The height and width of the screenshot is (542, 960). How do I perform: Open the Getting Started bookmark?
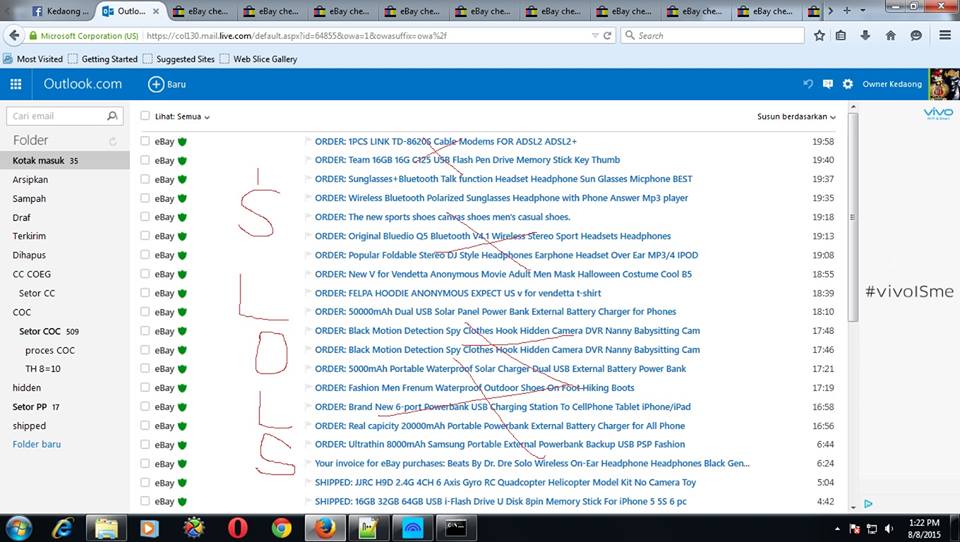coord(103,59)
